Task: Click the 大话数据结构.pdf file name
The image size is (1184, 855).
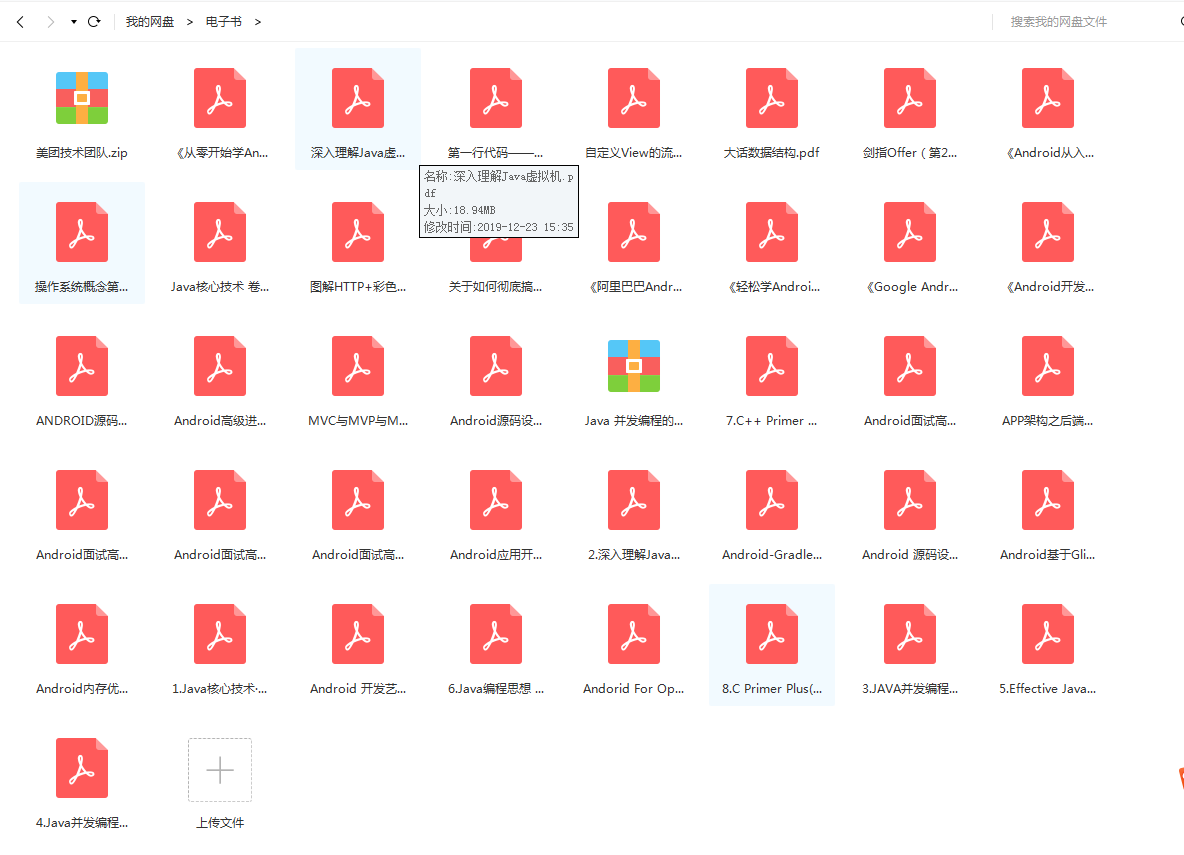Action: click(x=772, y=153)
